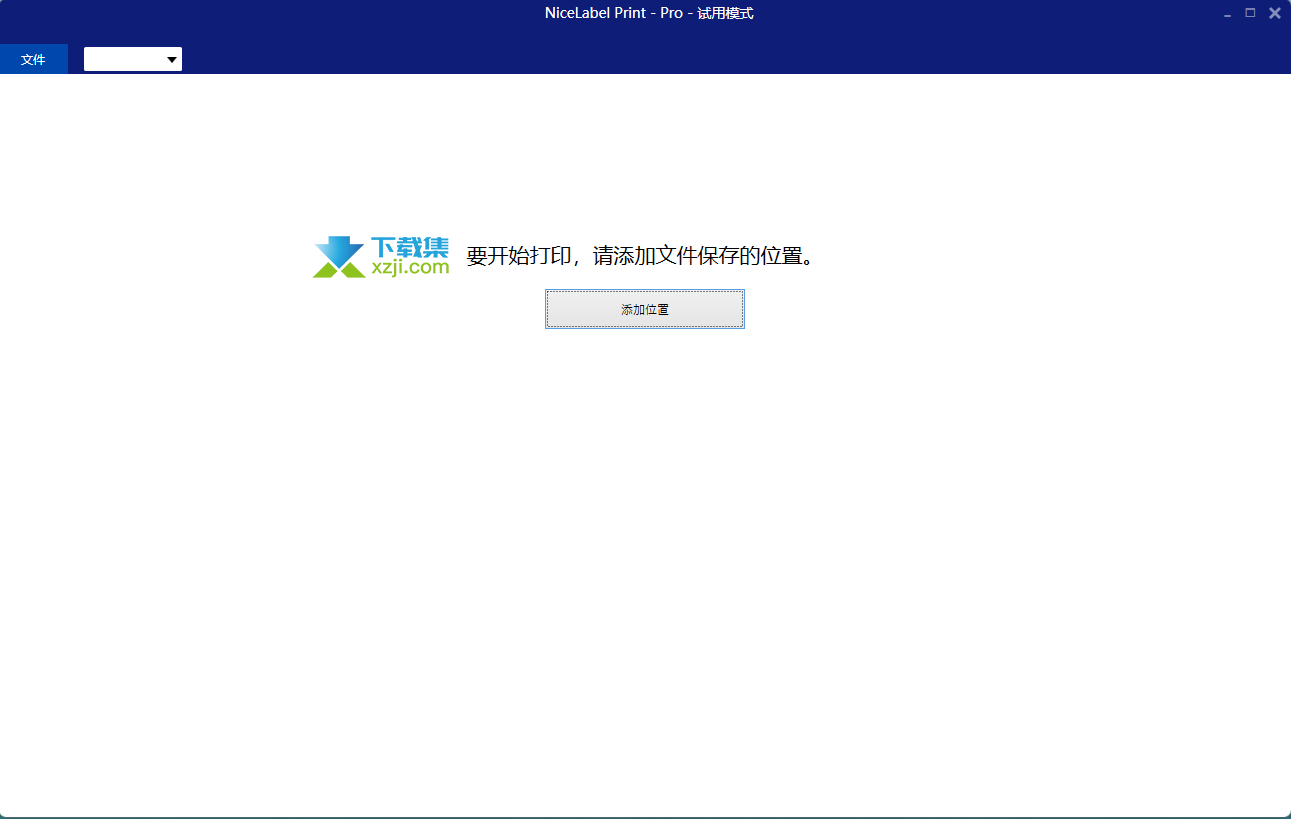
Task: Click the text 要开始打印，请添加文件保存的位置。
Action: tap(641, 256)
